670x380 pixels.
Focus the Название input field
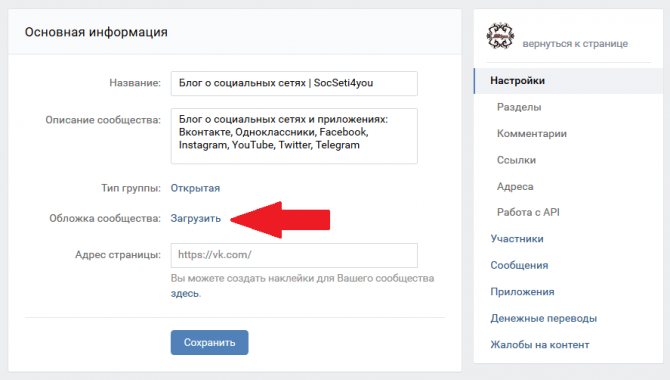294,83
